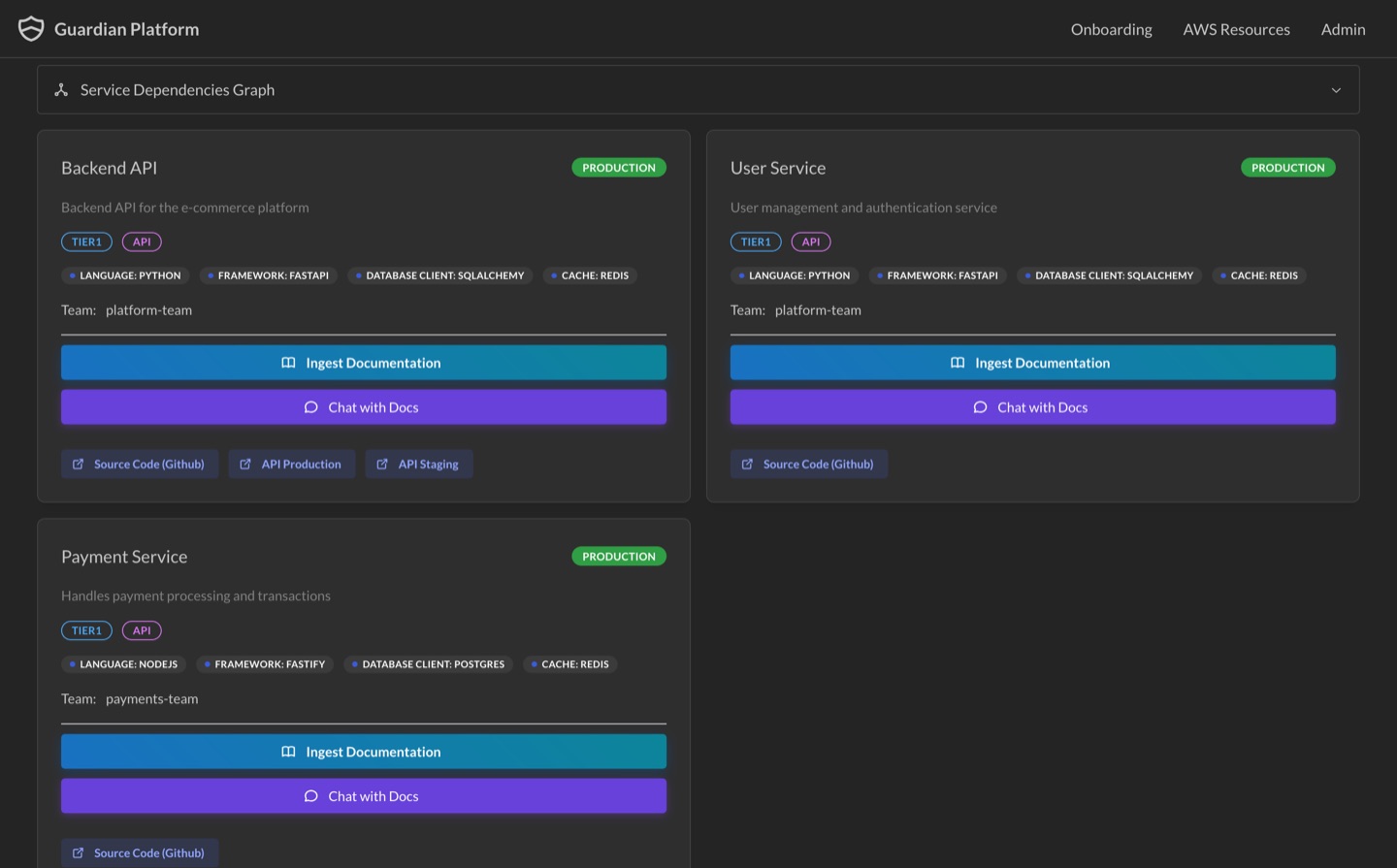
Task: Click TIER1 tag on User Service card
Action: (756, 241)
